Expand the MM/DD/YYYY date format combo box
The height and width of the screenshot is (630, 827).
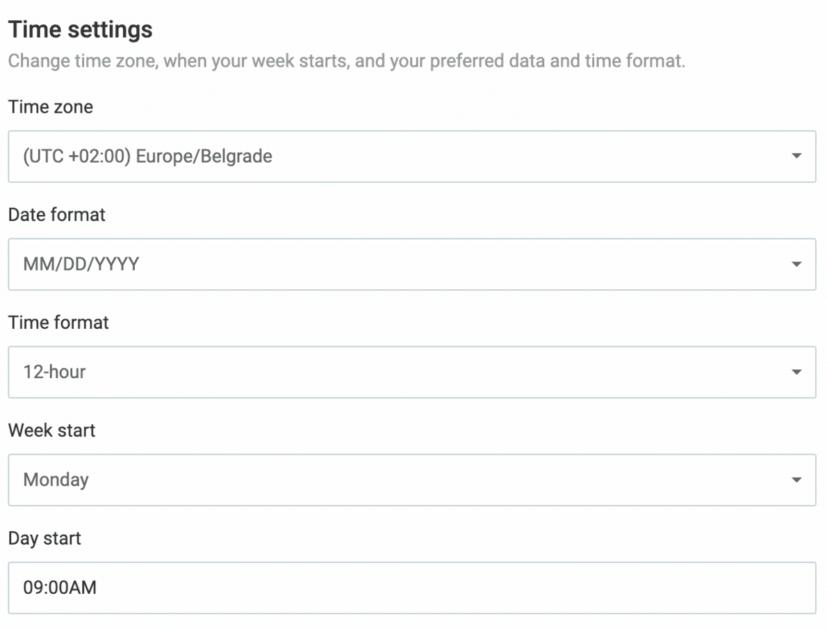(411, 264)
